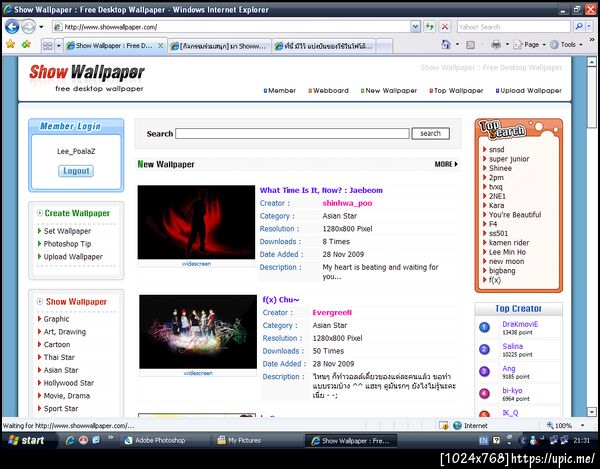Click the search button
Viewport: 600px width, 469px height.
(430, 134)
